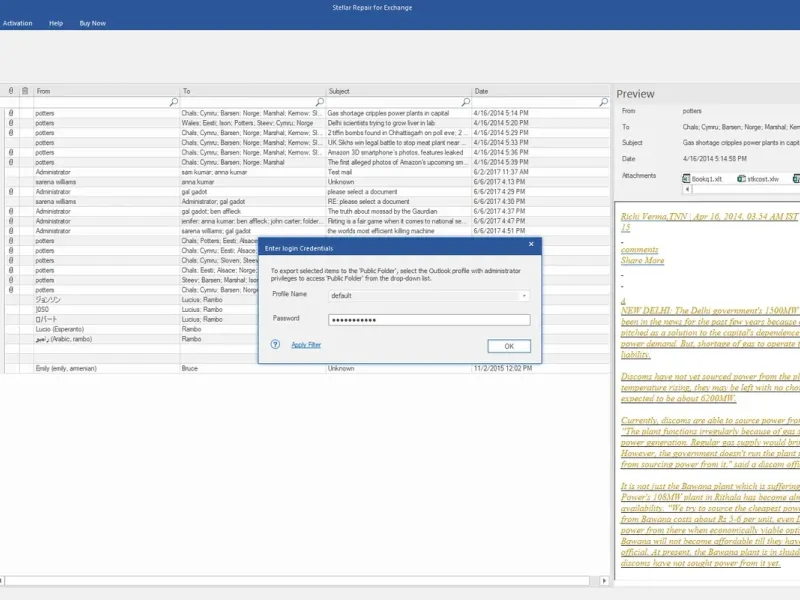Click the Share More link in preview
Screen dimensions: 800x600
point(642,260)
